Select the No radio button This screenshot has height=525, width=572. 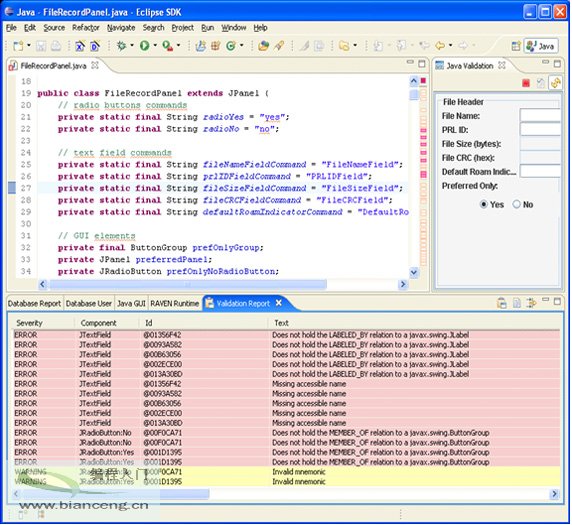tap(517, 204)
